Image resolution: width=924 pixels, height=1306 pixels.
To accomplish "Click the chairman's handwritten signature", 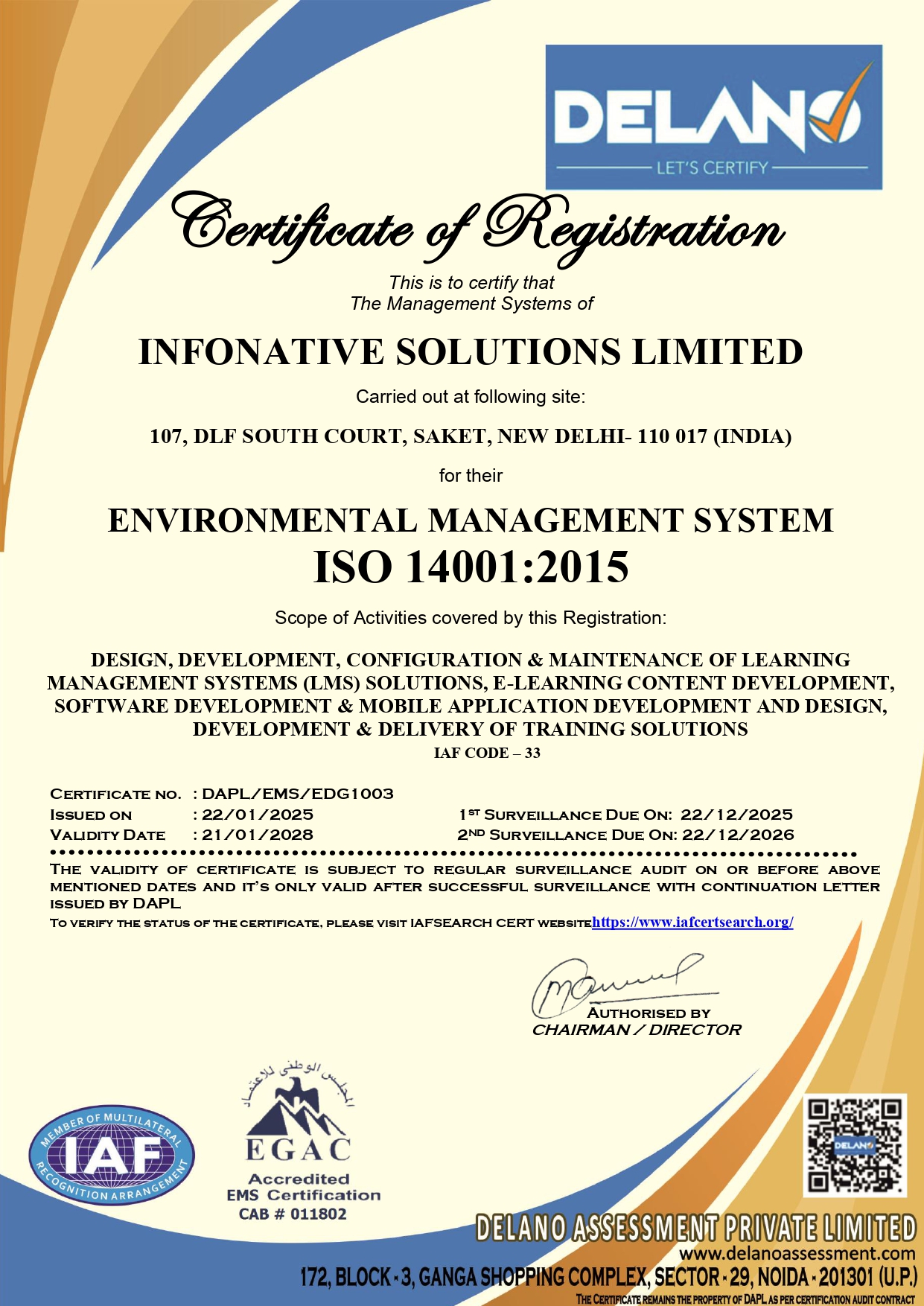I will (x=618, y=984).
